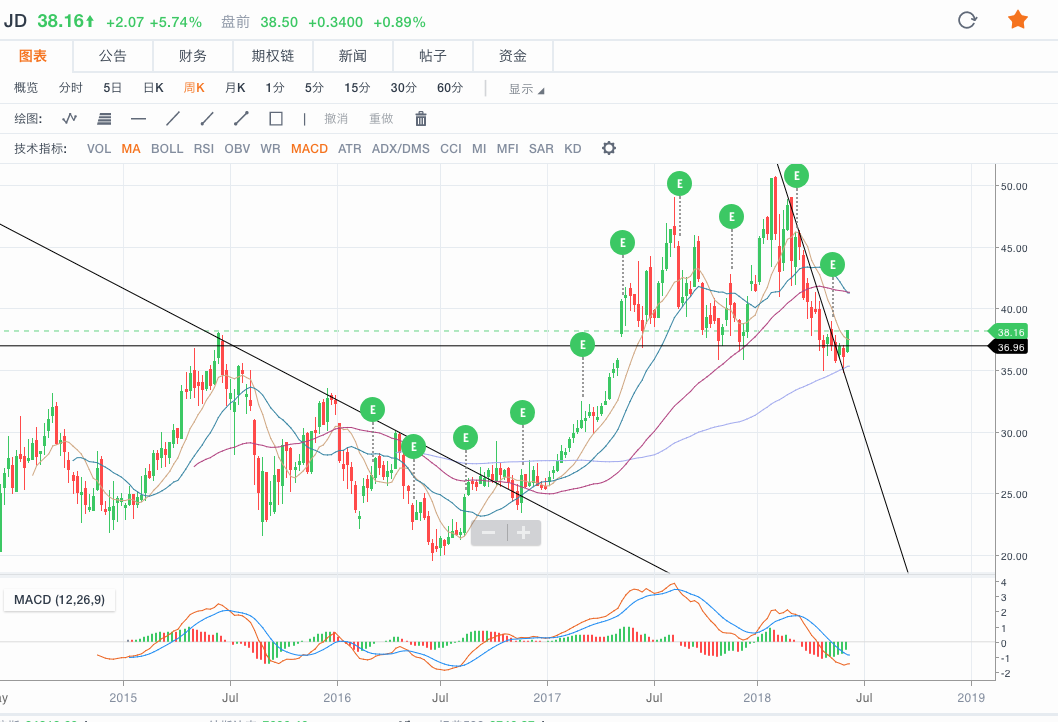Select the horizontal line drawing tool

pyautogui.click(x=139, y=118)
